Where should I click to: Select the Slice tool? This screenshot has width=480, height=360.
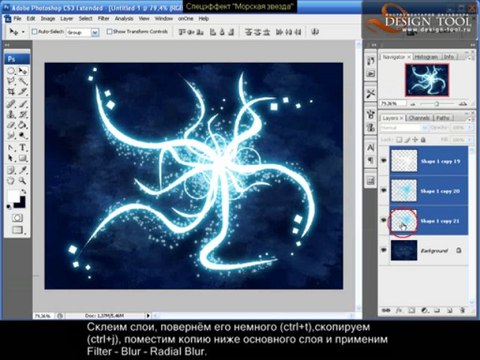click(23, 91)
